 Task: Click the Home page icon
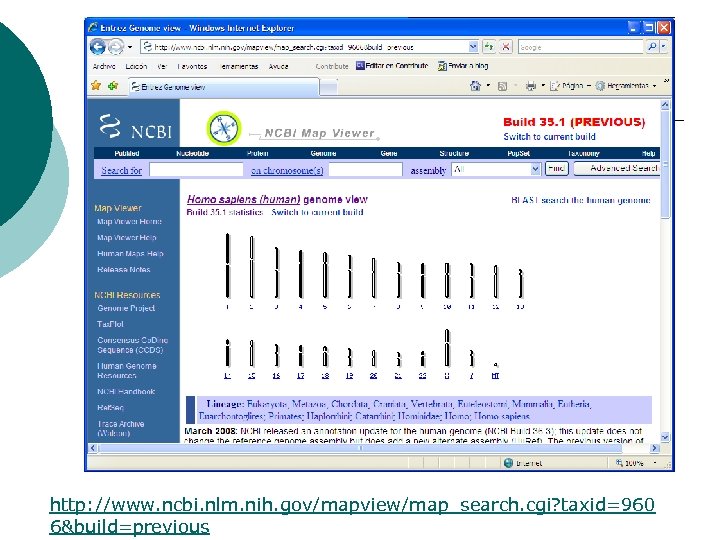coord(475,86)
